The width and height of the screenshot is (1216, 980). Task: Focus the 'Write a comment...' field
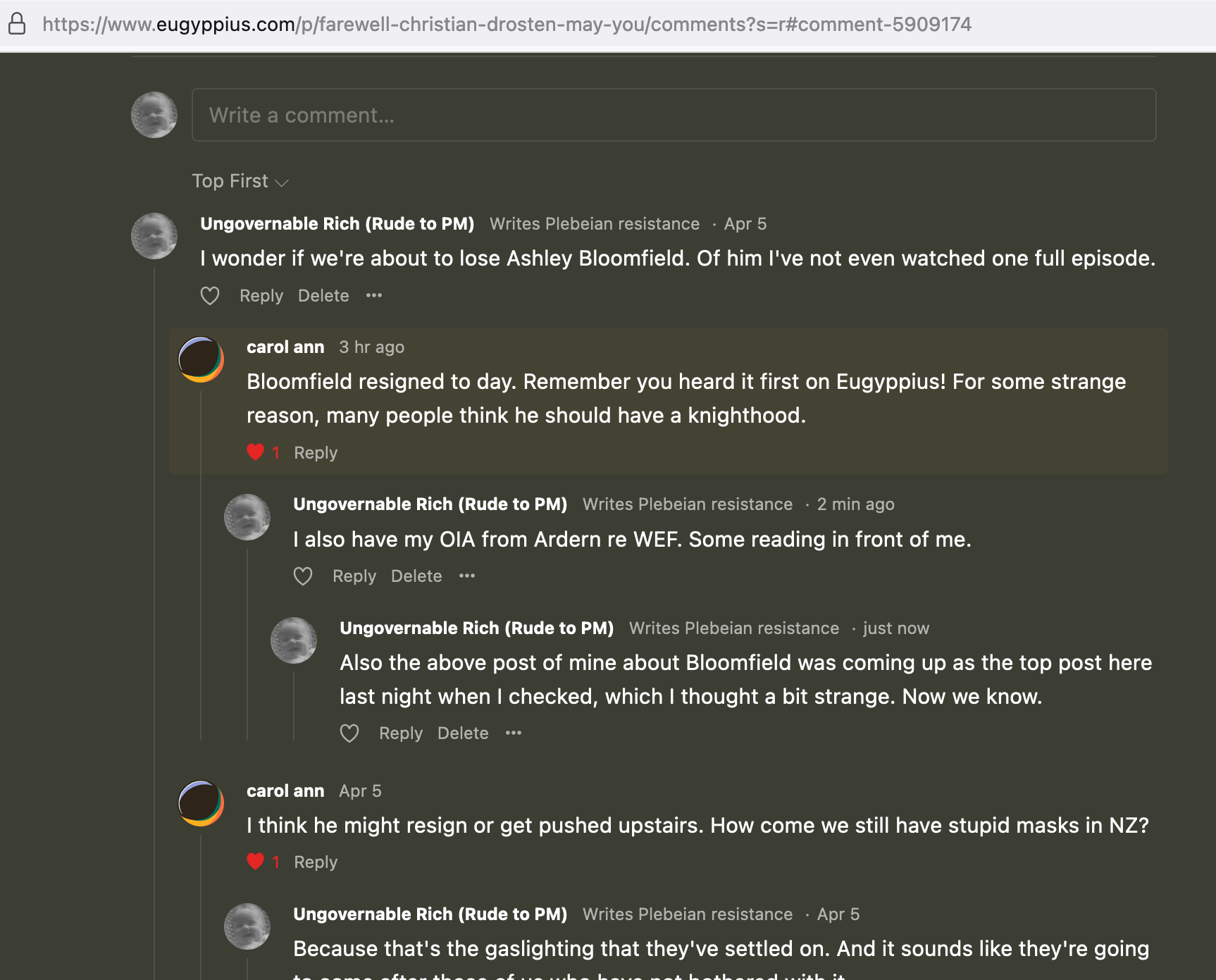(x=674, y=115)
